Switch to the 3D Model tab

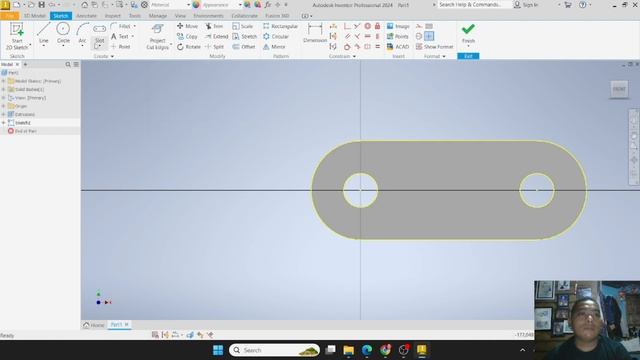tap(34, 16)
